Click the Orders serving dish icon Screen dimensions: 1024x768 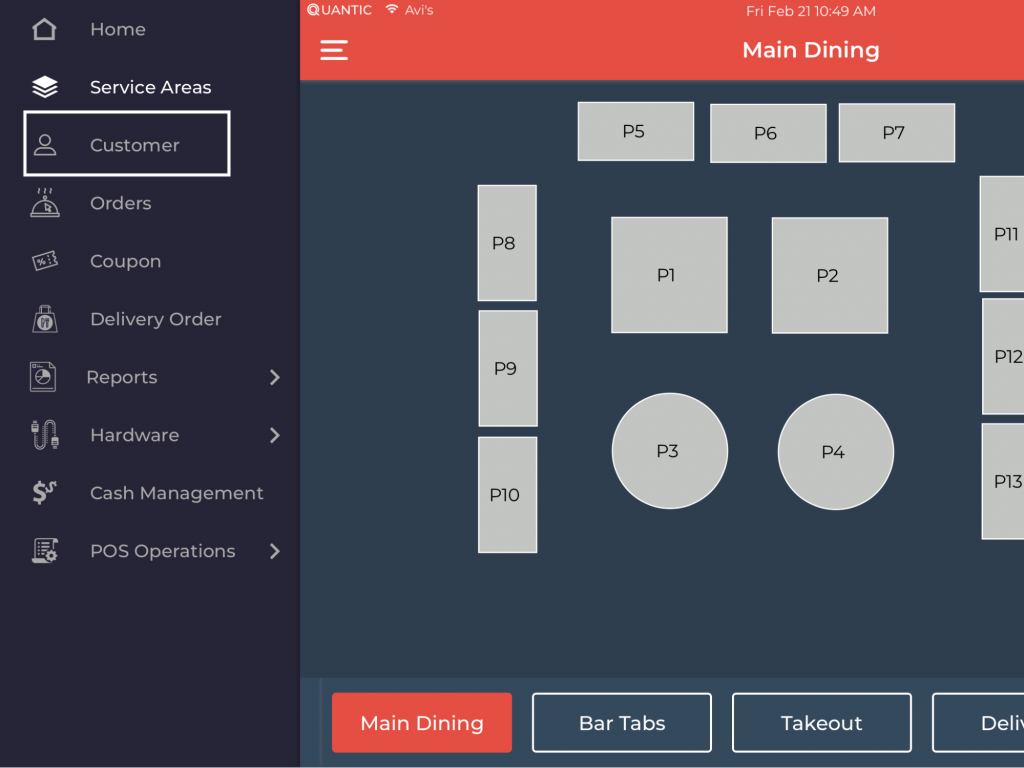pos(45,203)
